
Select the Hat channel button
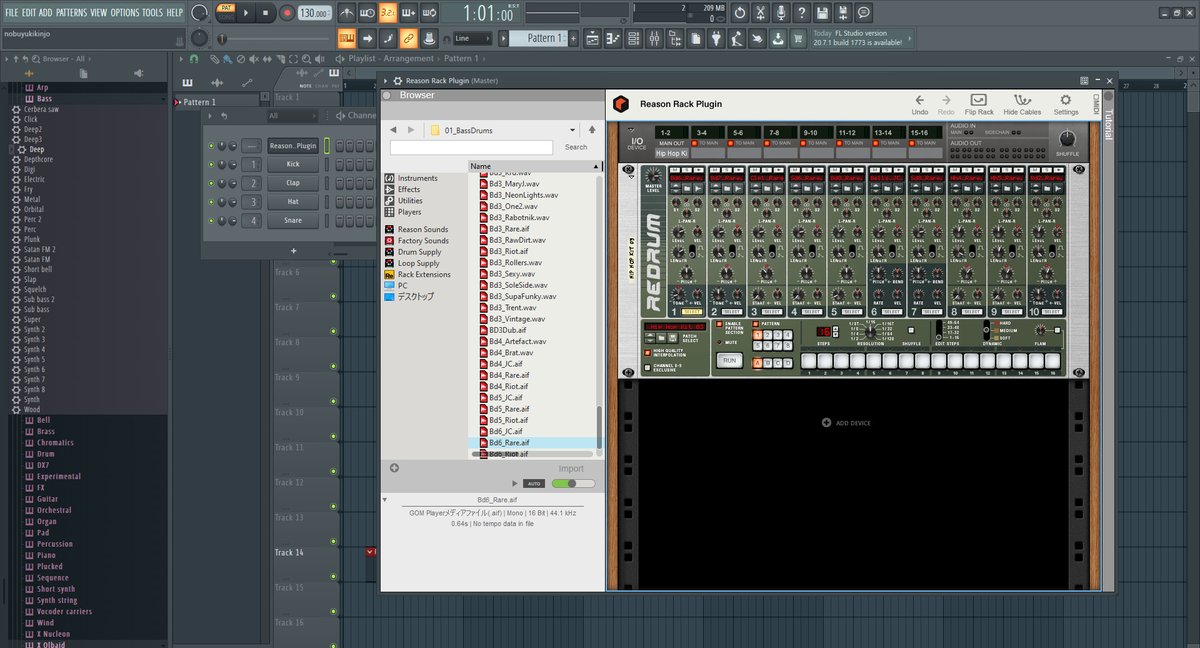pos(292,202)
